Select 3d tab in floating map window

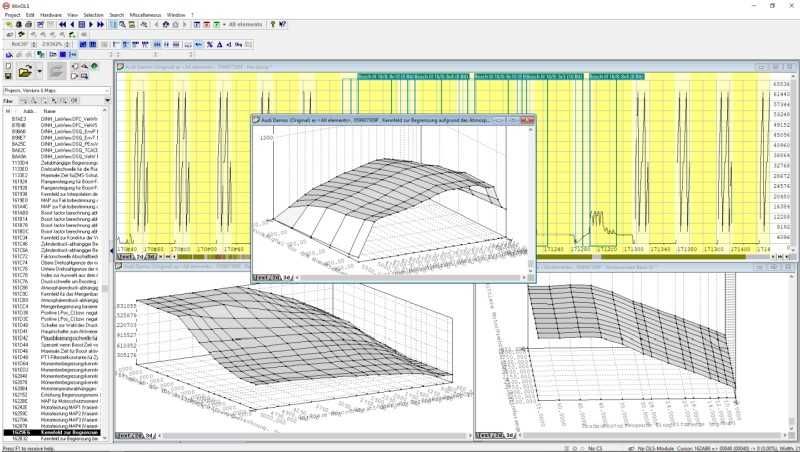coord(288,278)
